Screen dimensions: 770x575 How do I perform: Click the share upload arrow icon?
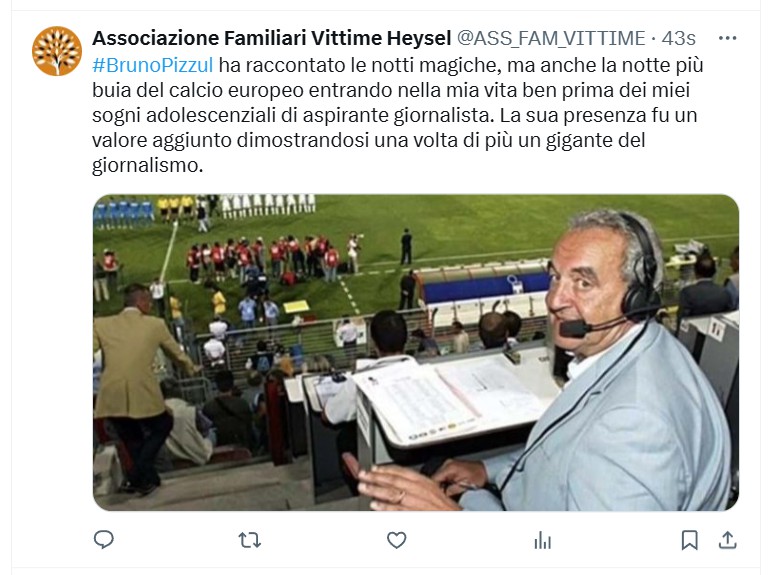(x=727, y=540)
